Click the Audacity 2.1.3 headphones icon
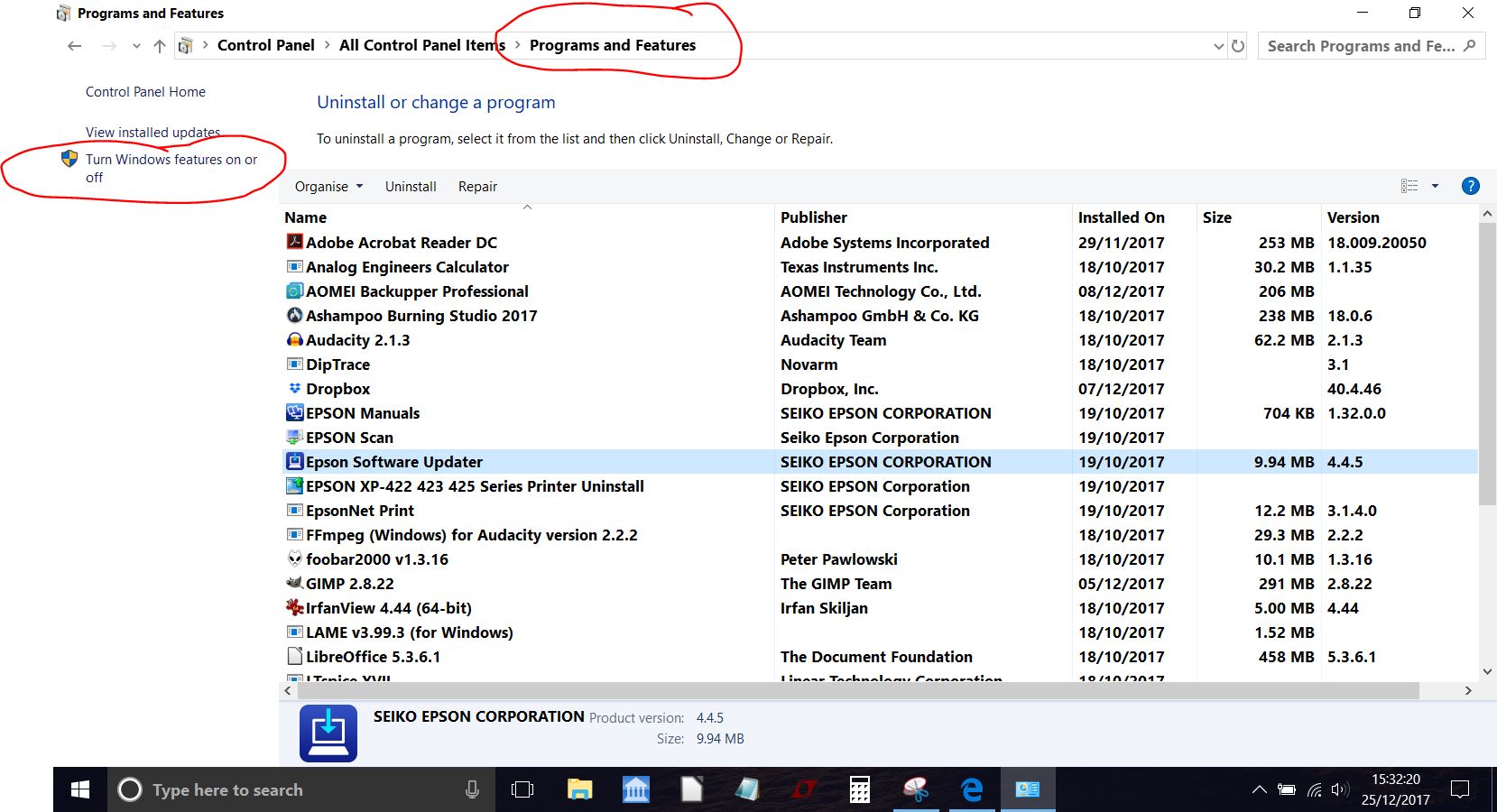Viewport: 1497px width, 812px height. 294,339
